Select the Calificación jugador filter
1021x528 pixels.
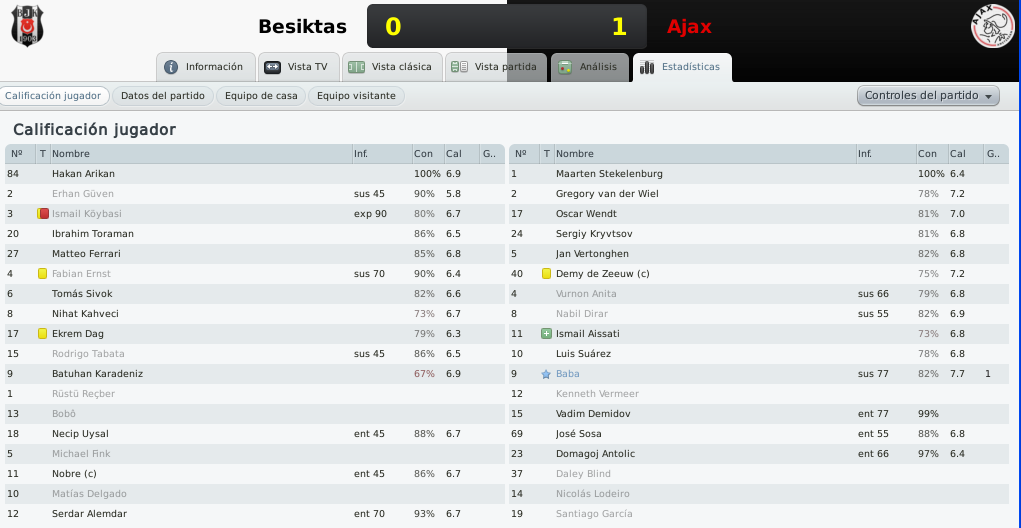(53, 96)
